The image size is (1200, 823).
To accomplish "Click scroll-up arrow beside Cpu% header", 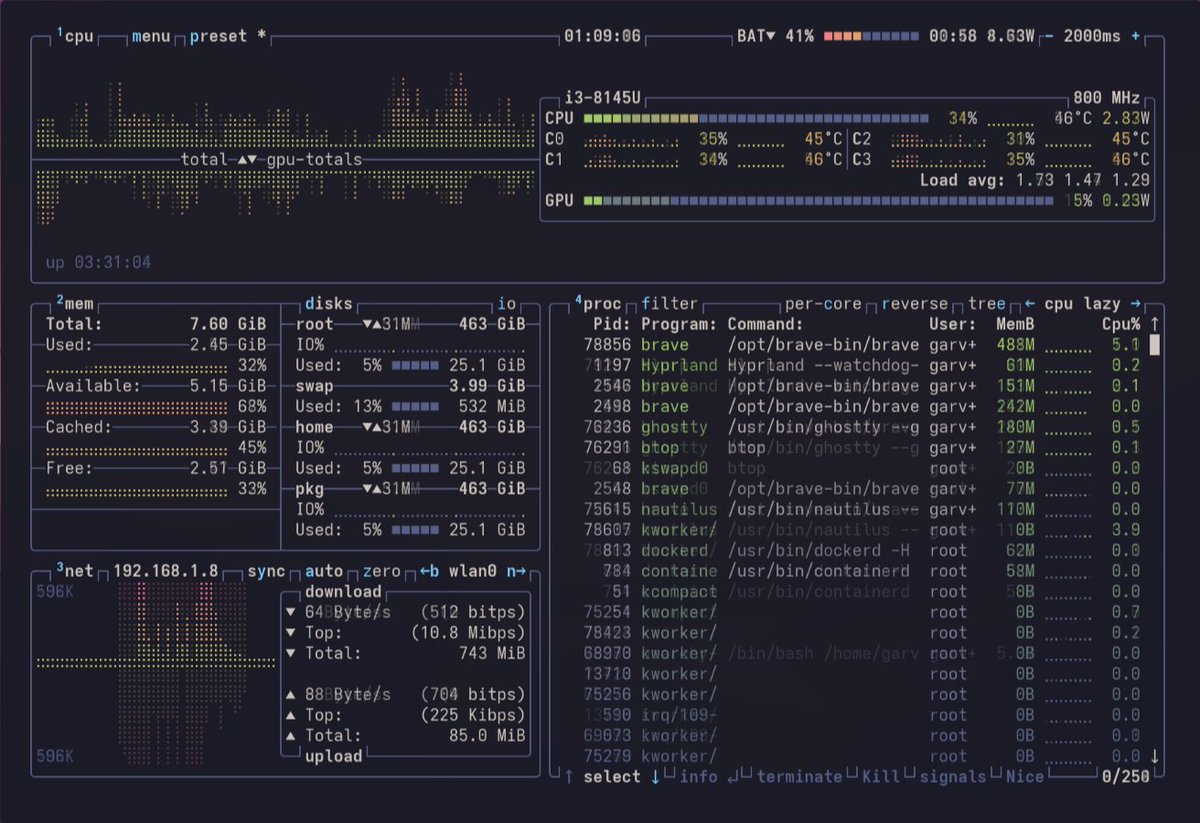I will (1155, 324).
